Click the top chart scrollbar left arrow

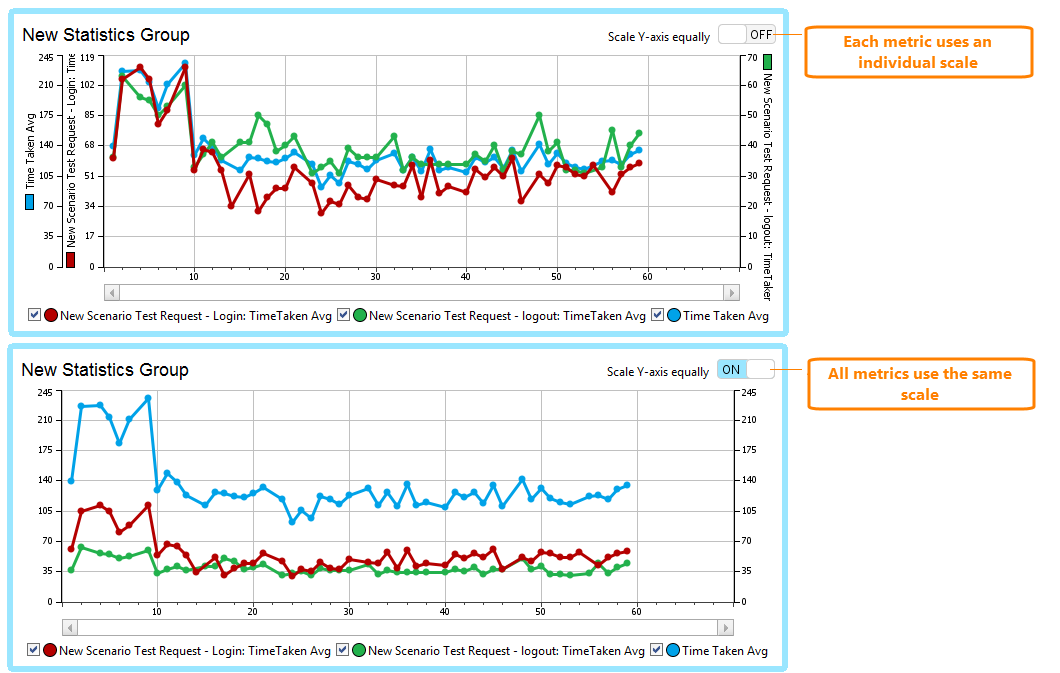click(x=112, y=292)
